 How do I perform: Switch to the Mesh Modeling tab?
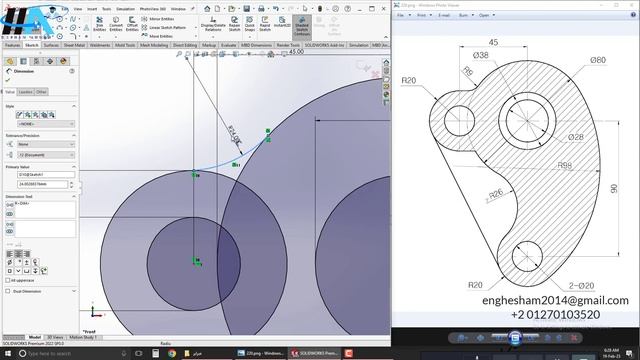pyautogui.click(x=154, y=45)
